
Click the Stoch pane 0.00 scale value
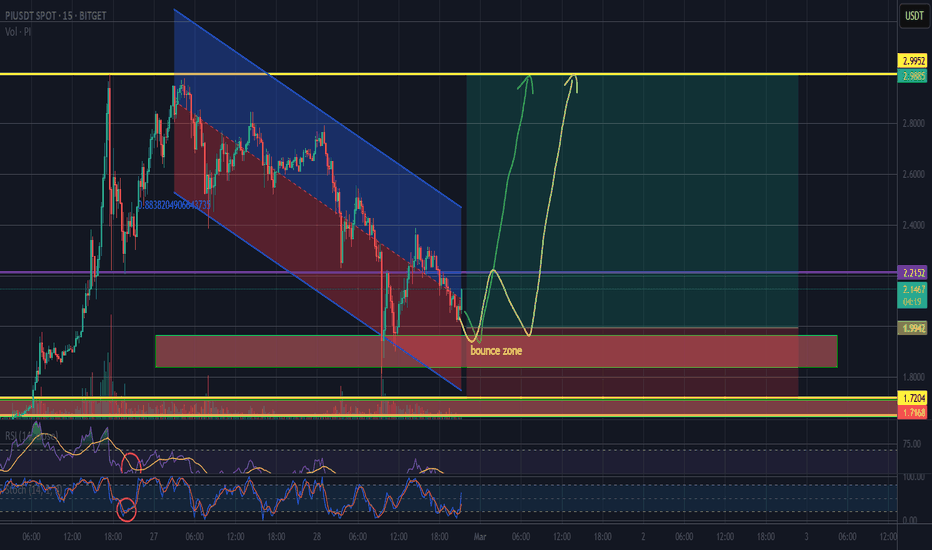pyautogui.click(x=910, y=520)
